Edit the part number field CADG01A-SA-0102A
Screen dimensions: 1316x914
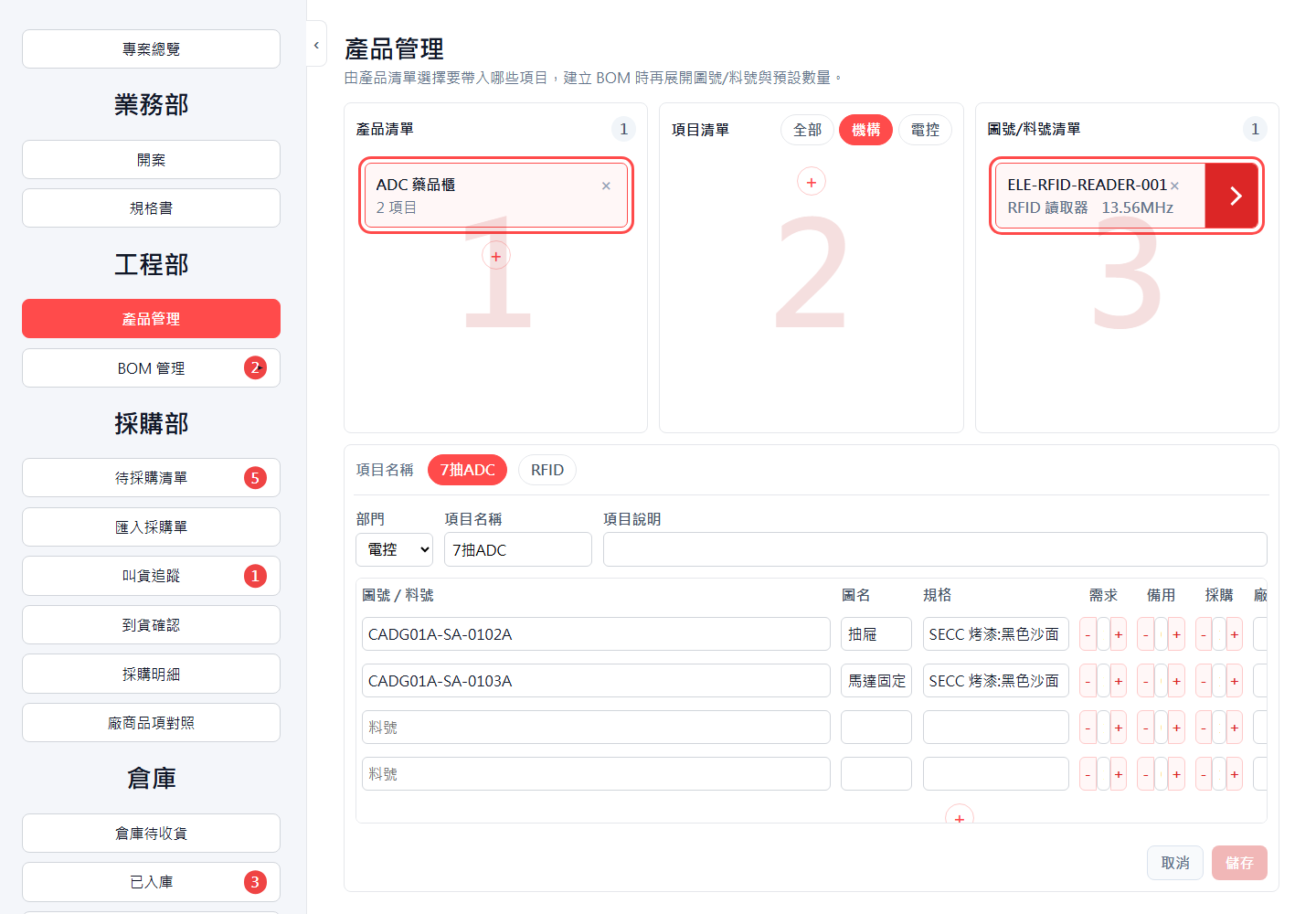596,634
